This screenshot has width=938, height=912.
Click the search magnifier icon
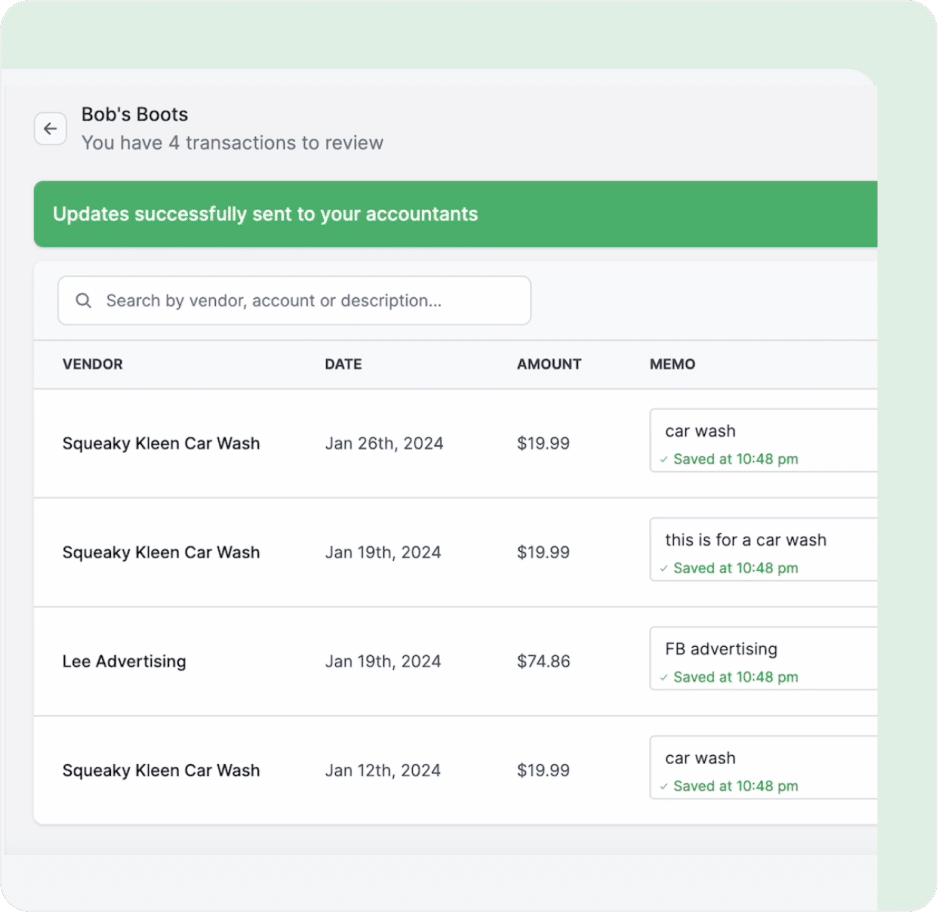(84, 300)
